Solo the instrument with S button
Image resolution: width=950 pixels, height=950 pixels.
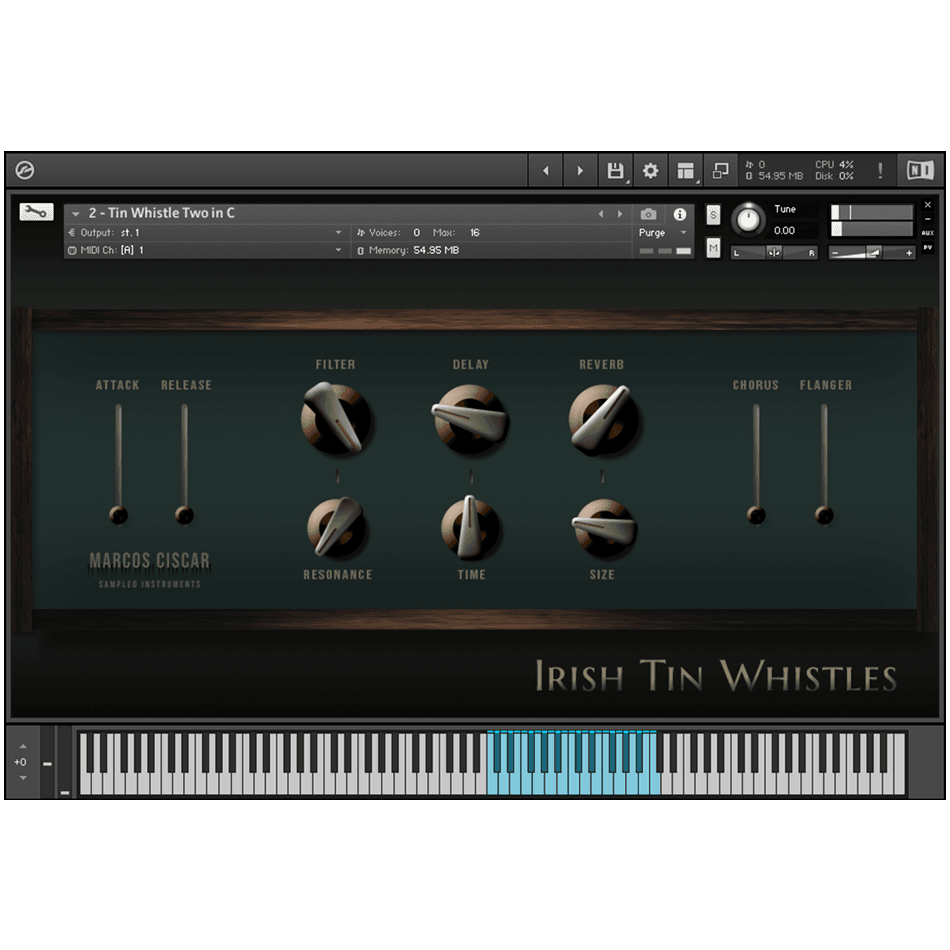[713, 215]
